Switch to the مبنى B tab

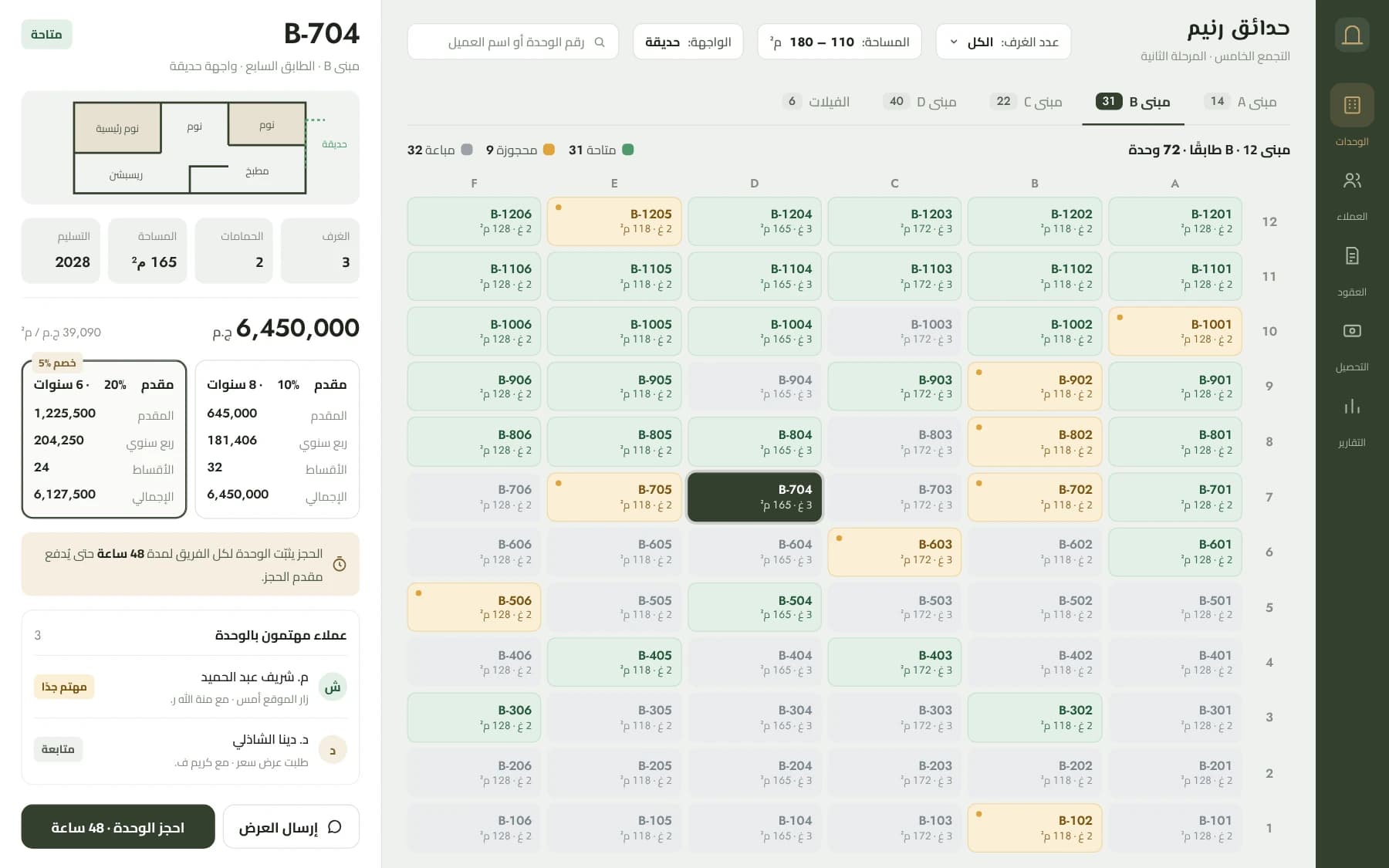pos(1133,102)
